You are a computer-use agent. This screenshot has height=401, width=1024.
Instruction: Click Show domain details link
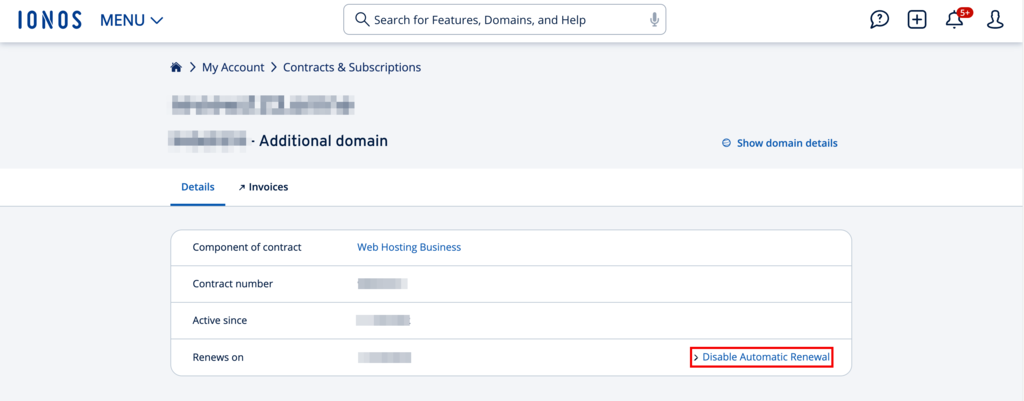[780, 143]
